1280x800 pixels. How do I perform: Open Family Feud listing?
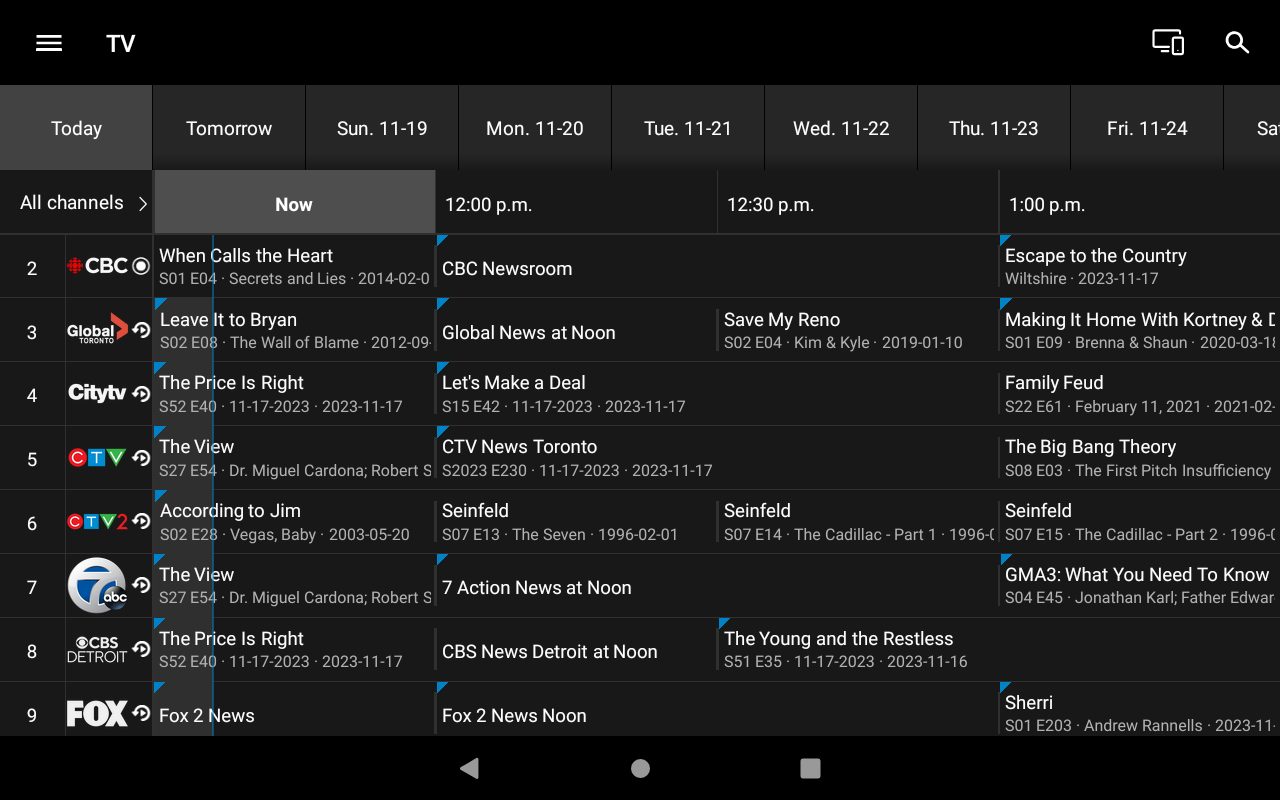tap(1140, 394)
